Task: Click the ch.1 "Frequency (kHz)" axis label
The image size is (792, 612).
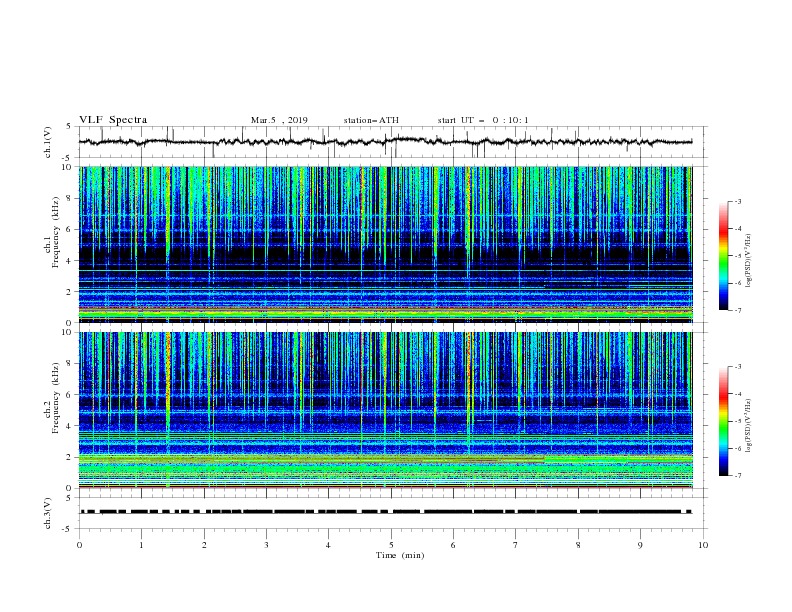Action: click(56, 231)
